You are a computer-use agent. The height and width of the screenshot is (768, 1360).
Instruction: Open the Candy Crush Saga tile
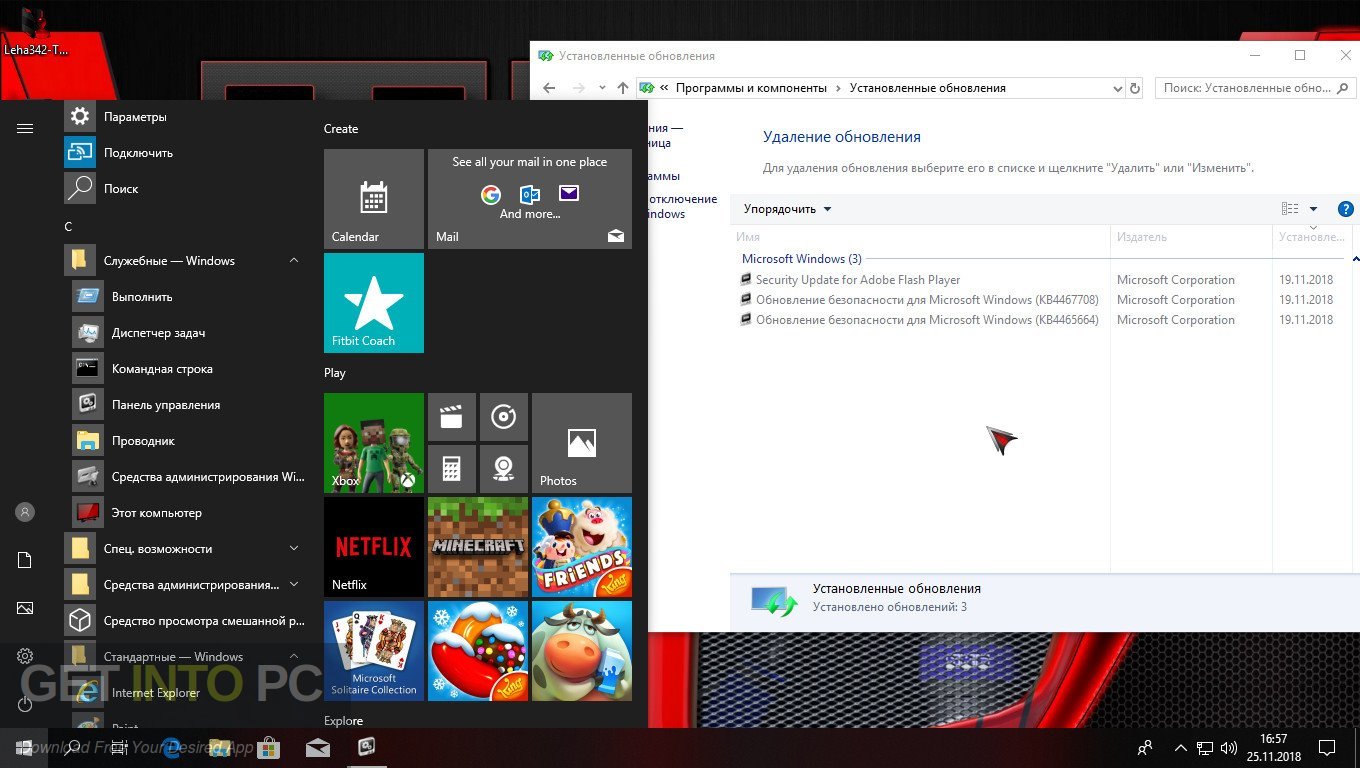478,651
